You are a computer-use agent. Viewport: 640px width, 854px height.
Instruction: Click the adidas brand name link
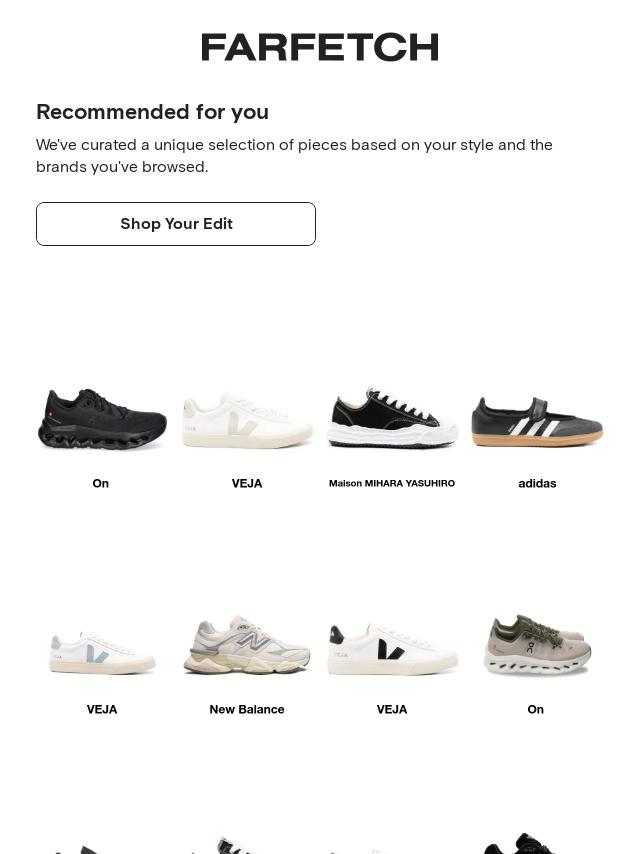(x=537, y=483)
